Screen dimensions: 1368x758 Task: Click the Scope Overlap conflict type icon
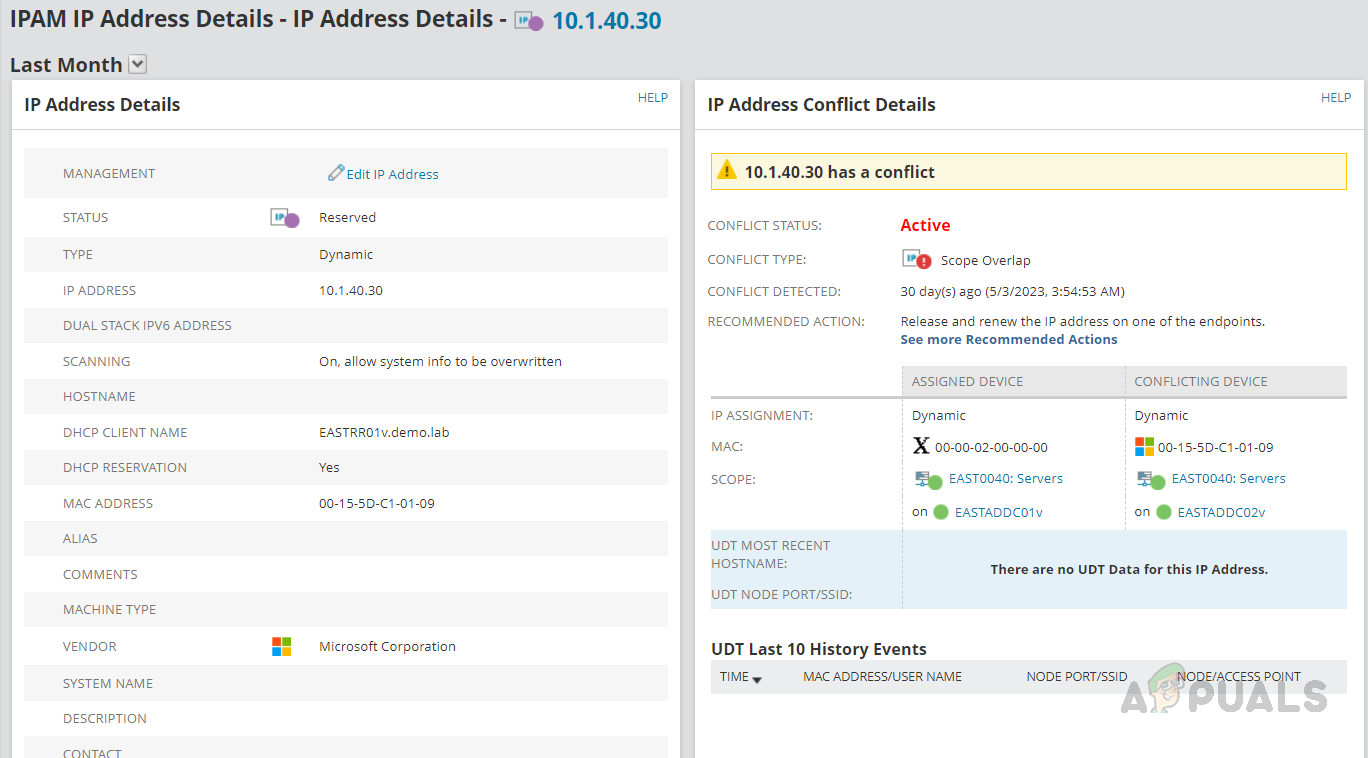(x=917, y=260)
